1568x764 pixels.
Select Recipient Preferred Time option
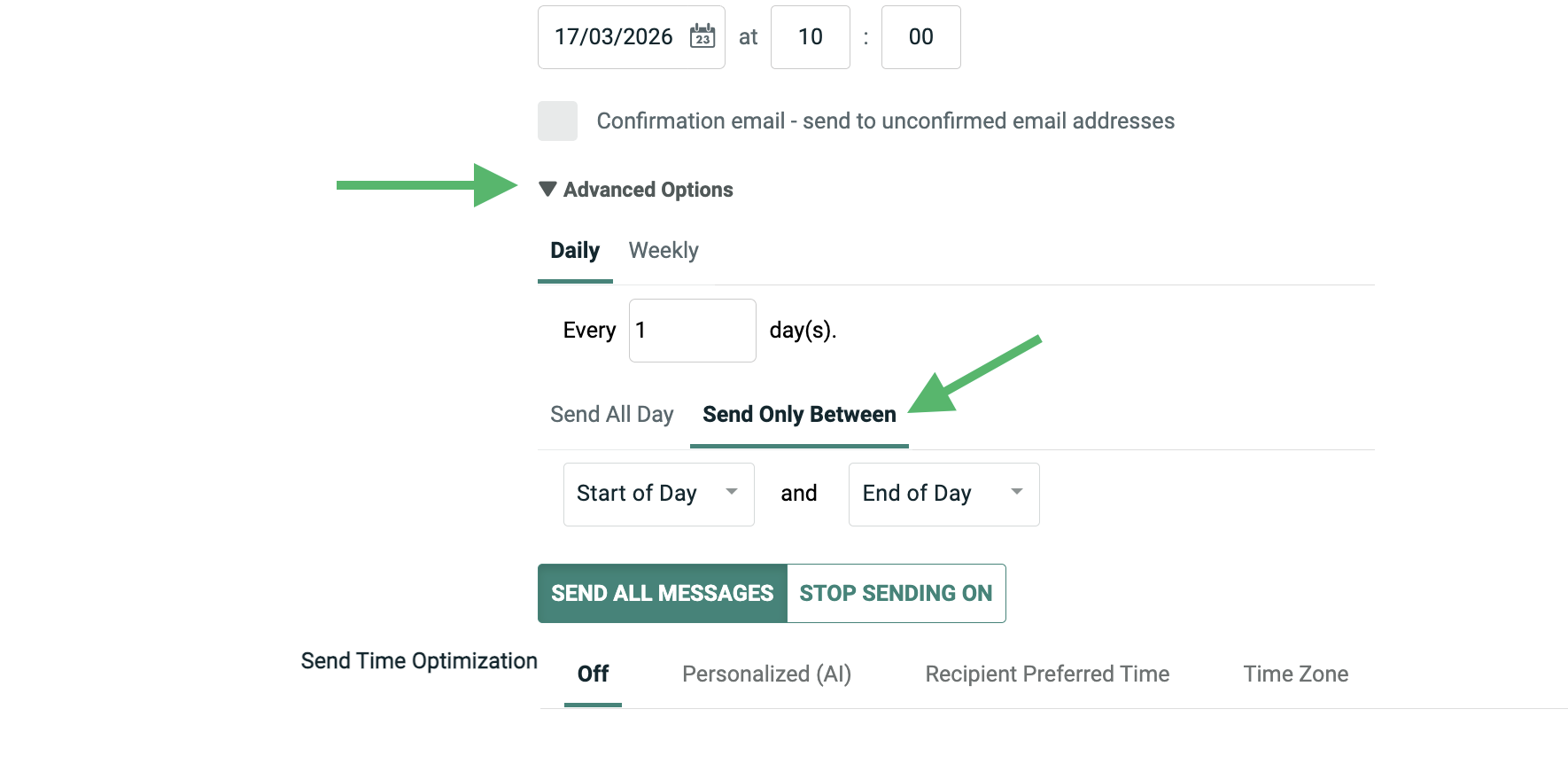1047,674
